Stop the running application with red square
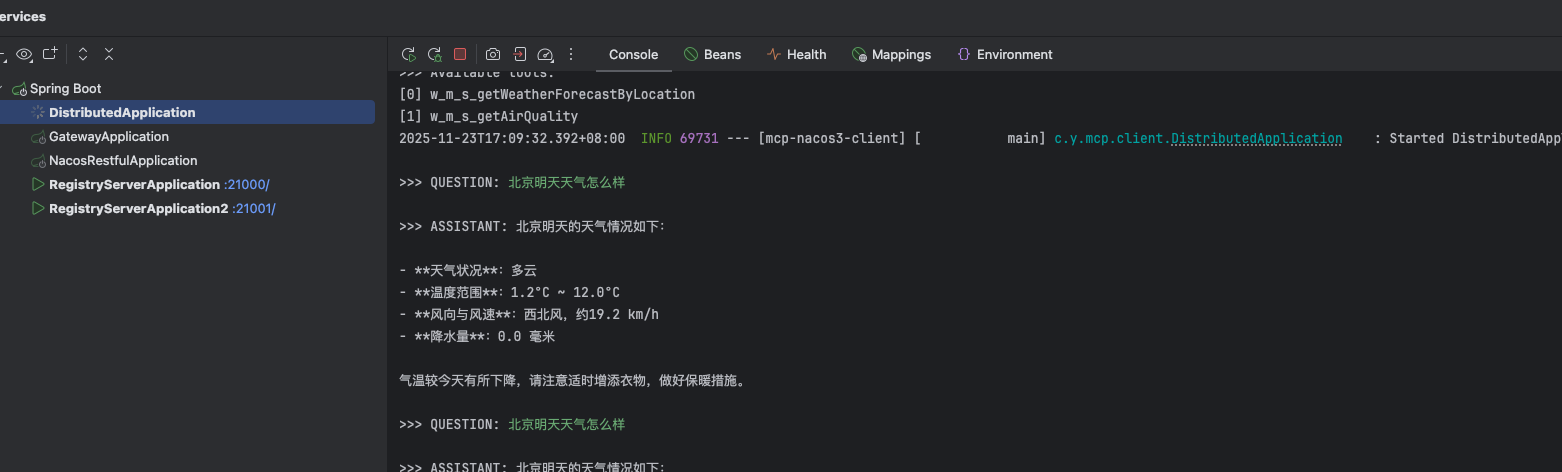This screenshot has height=472, width=1562. (460, 55)
